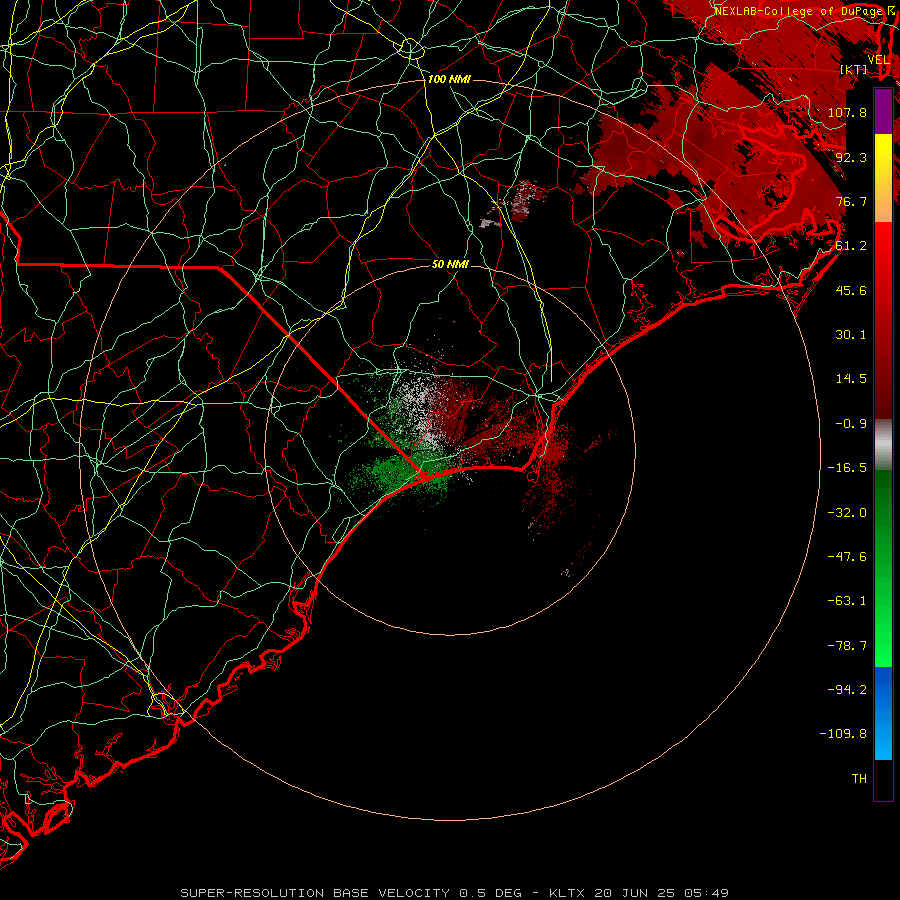Screen dimensions: 900x900
Task: Click the TH threshold label
Action: point(859,779)
